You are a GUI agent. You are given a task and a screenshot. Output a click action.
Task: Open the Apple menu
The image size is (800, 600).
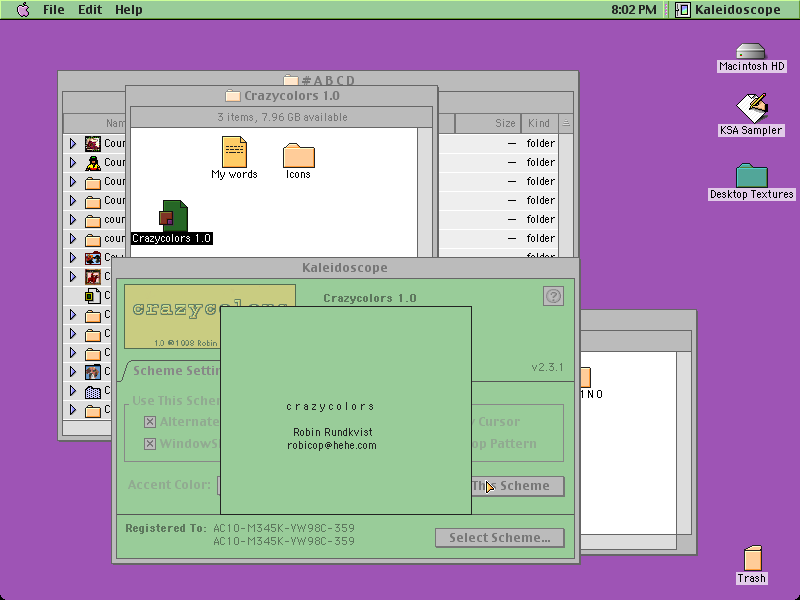point(23,10)
